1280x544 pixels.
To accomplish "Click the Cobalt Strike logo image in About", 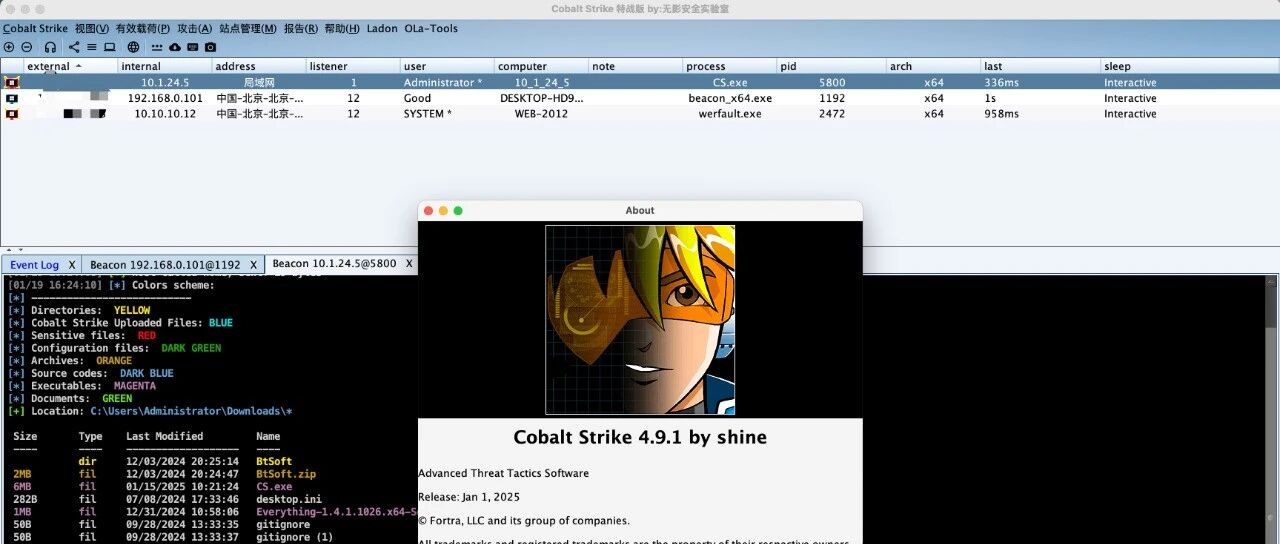I will pyautogui.click(x=640, y=319).
